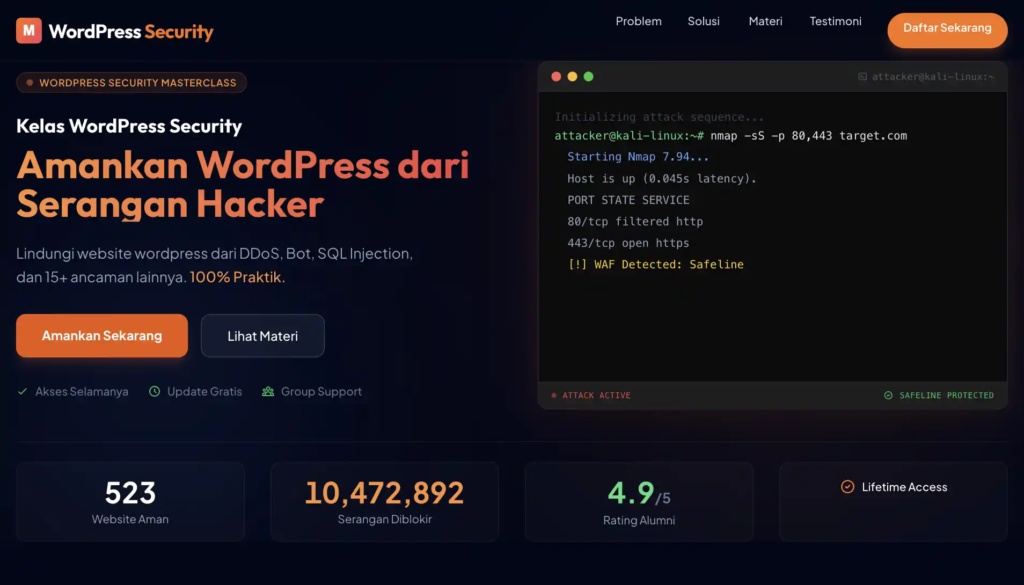Open the Solusi navigation link

tap(703, 21)
